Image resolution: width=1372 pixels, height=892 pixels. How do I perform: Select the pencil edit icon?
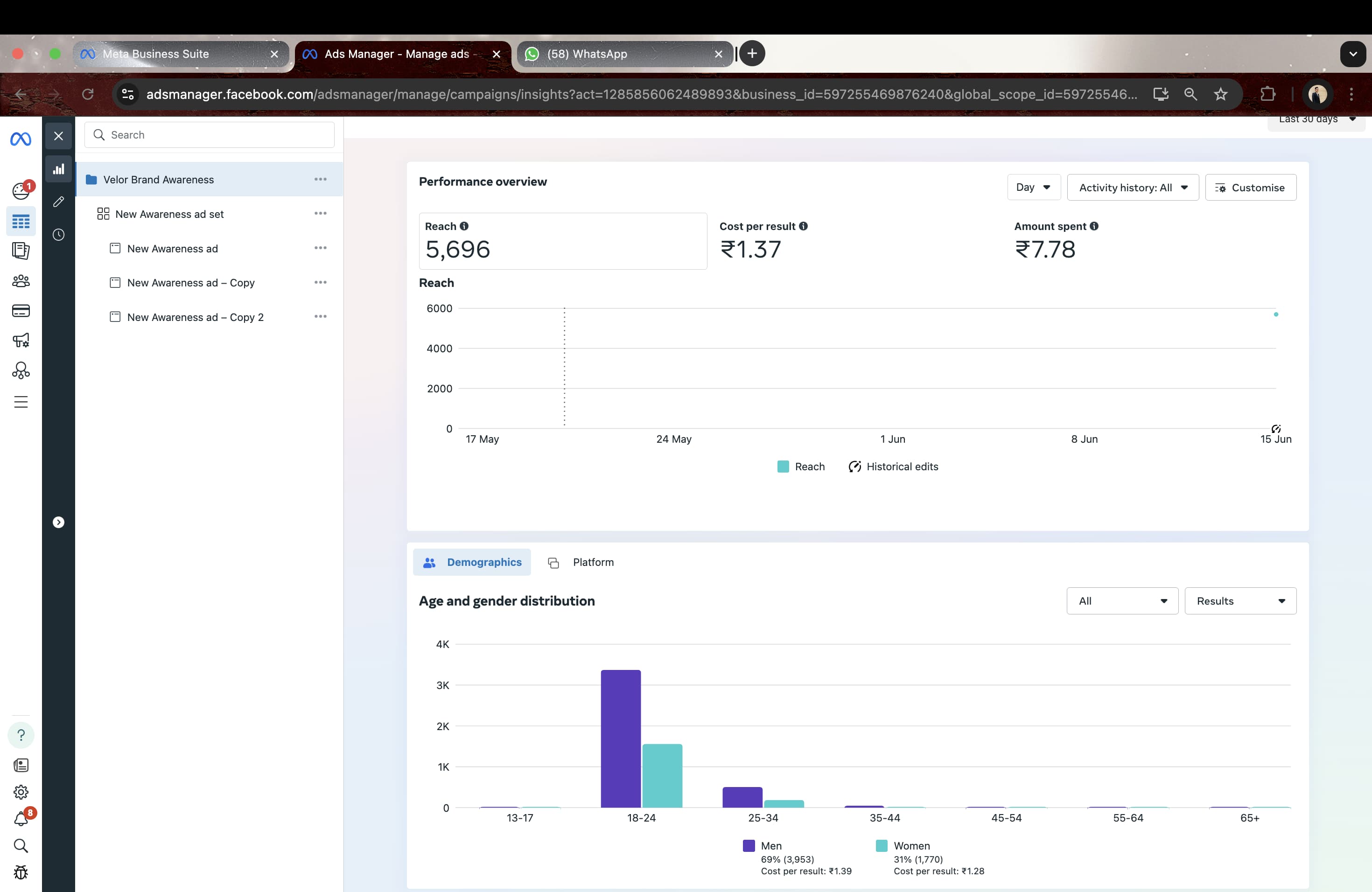tap(58, 202)
